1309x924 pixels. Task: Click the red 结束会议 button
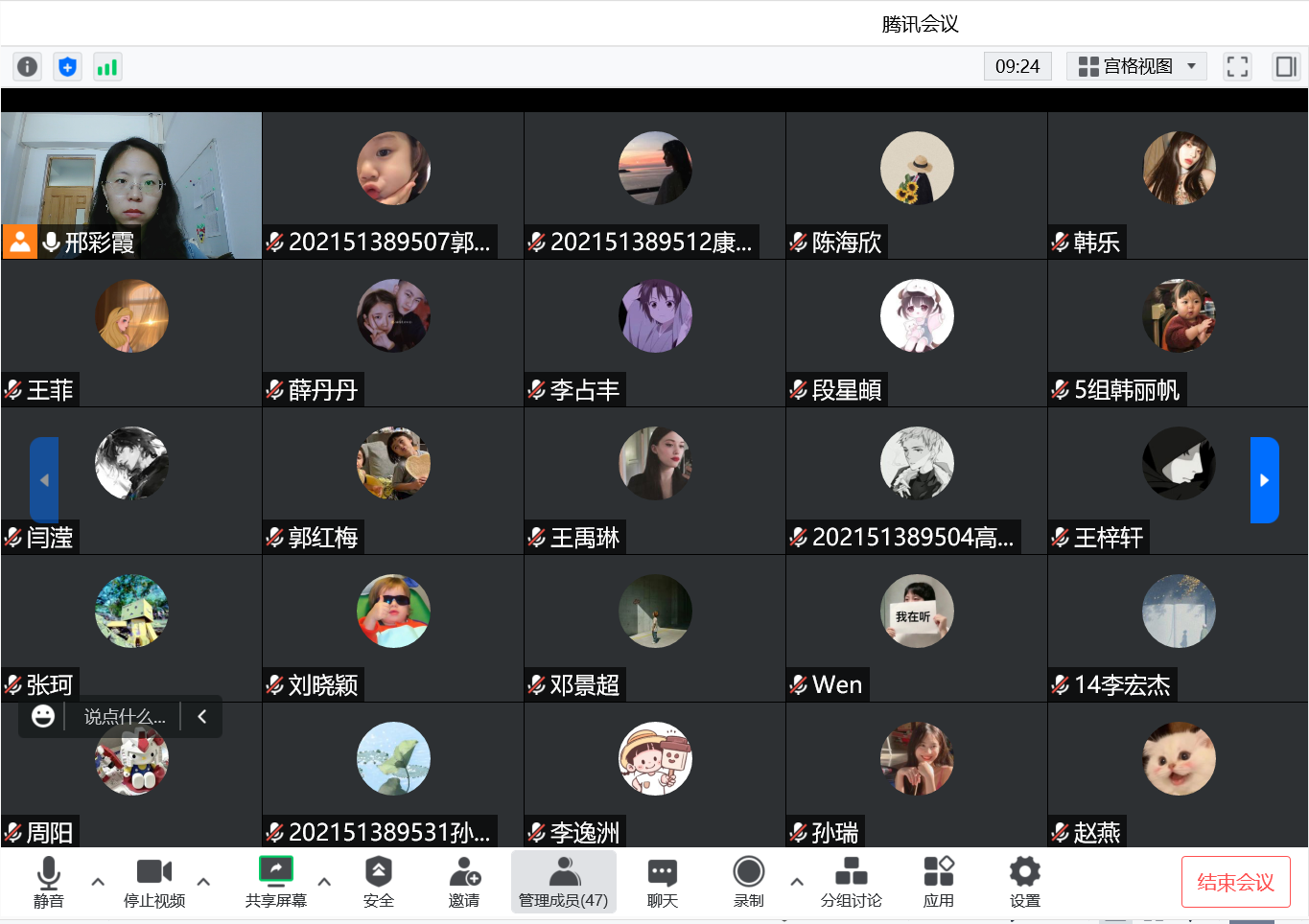1235,882
